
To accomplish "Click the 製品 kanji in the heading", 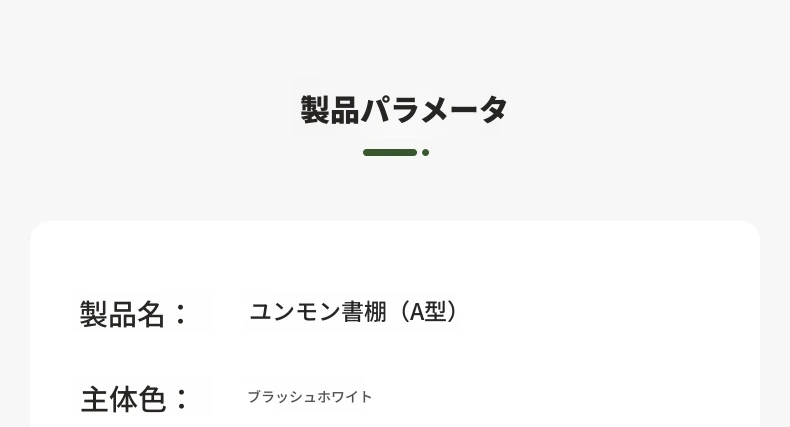I will pyautogui.click(x=330, y=109).
